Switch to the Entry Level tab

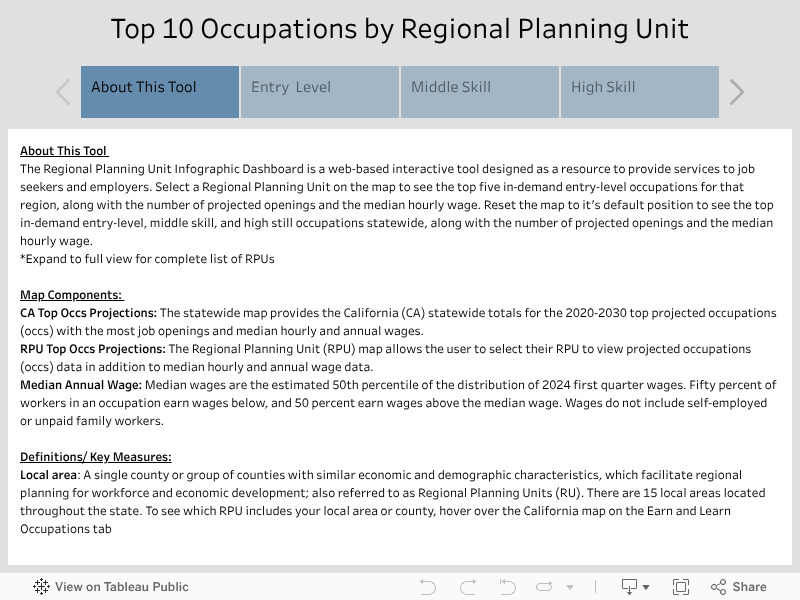[320, 92]
